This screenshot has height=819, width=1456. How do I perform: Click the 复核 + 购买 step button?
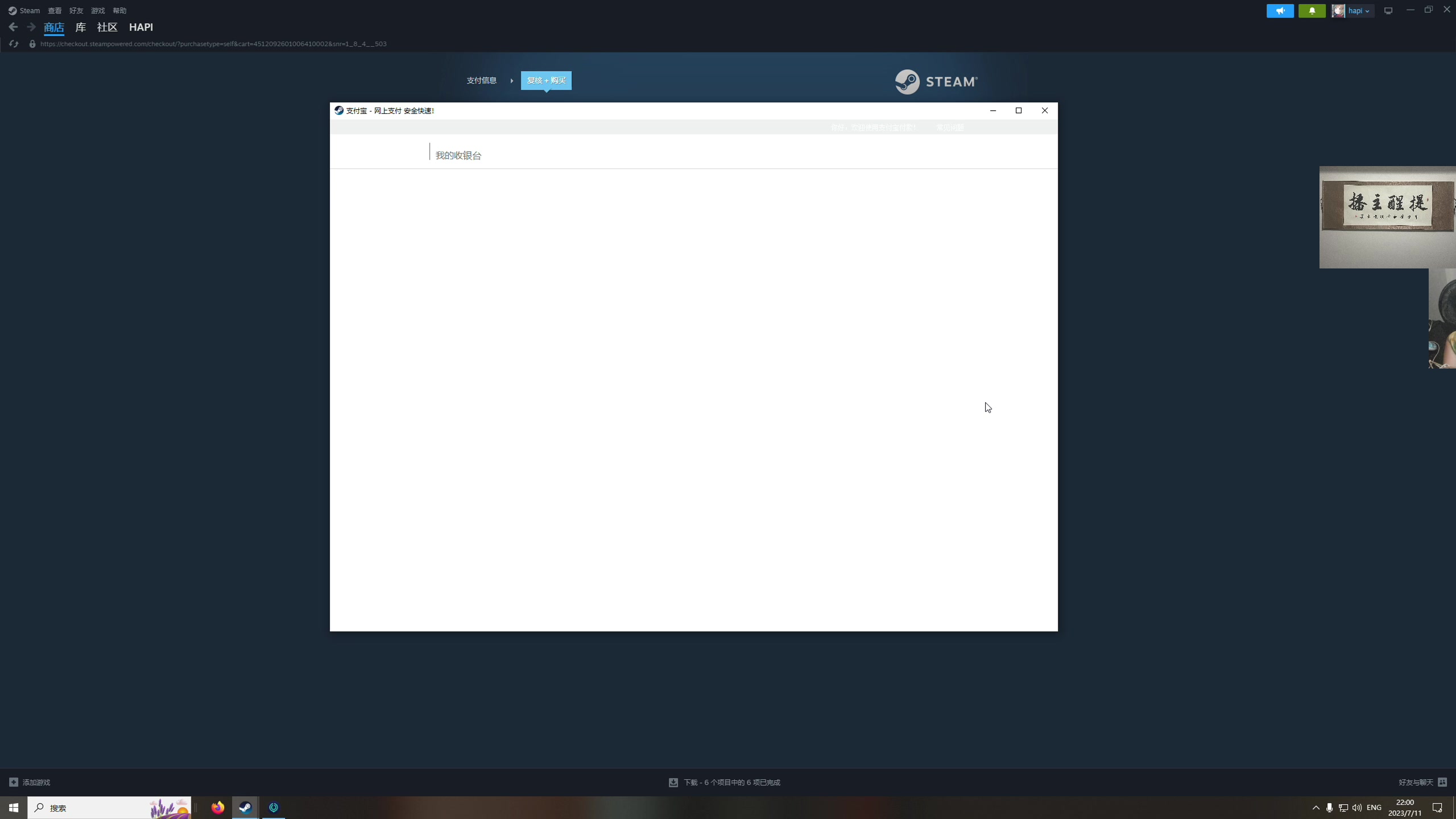pyautogui.click(x=546, y=80)
